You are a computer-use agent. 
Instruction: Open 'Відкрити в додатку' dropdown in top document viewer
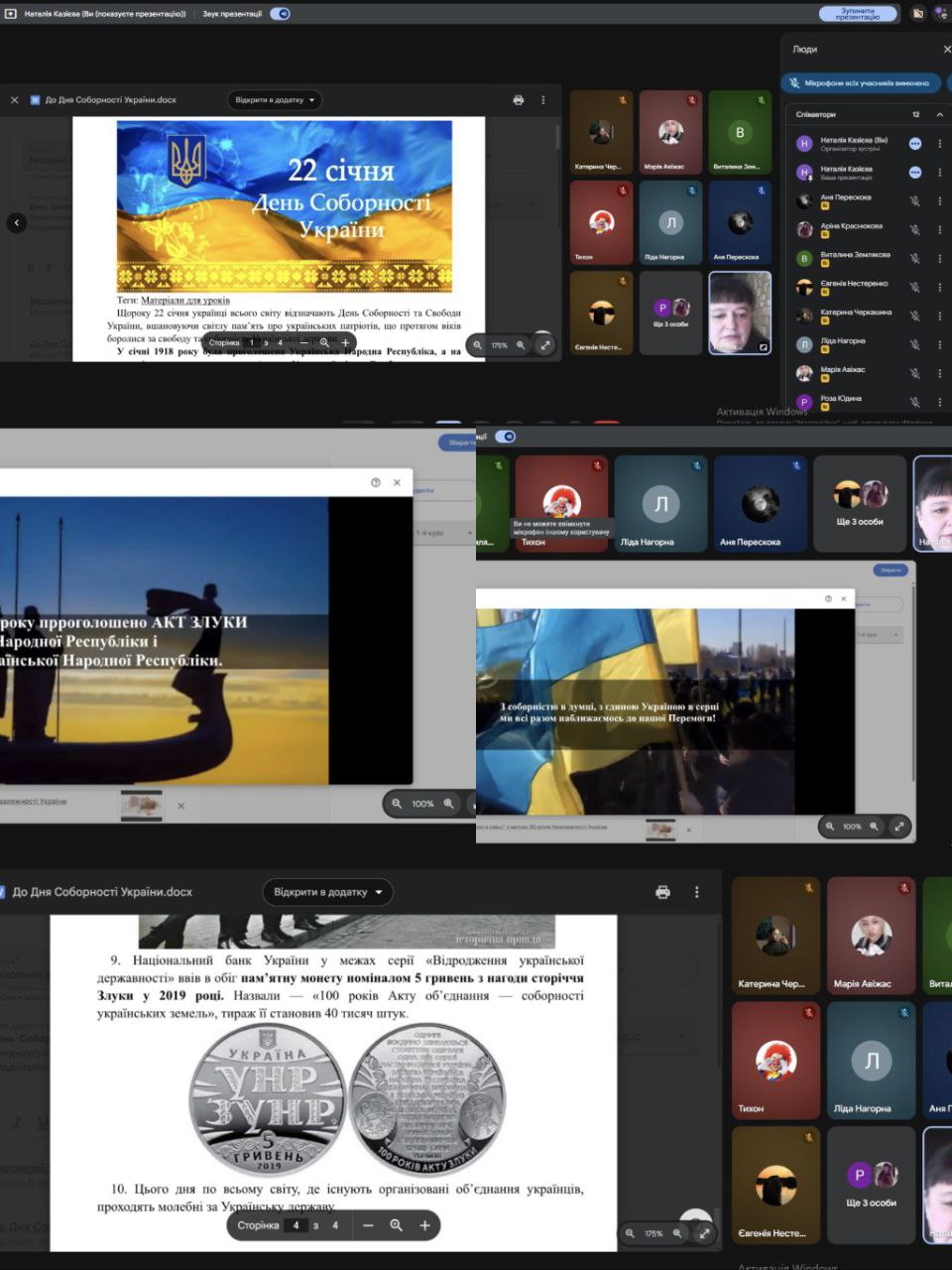tap(275, 100)
